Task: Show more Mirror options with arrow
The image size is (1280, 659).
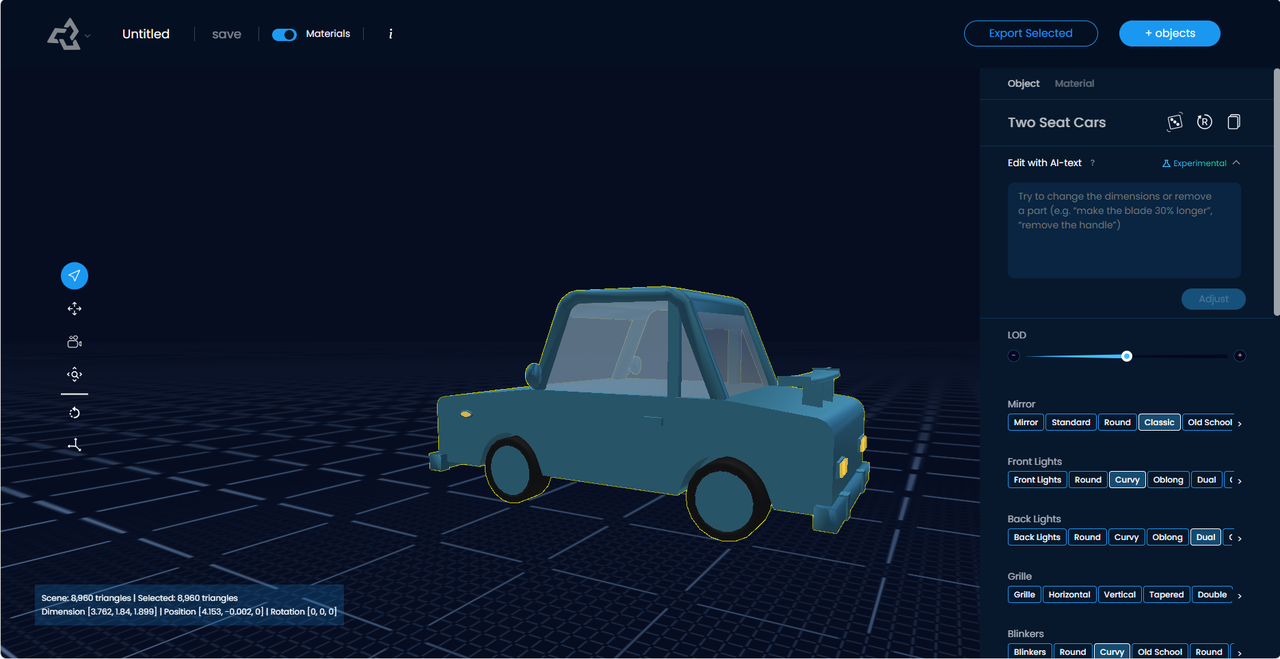Action: click(x=1240, y=423)
